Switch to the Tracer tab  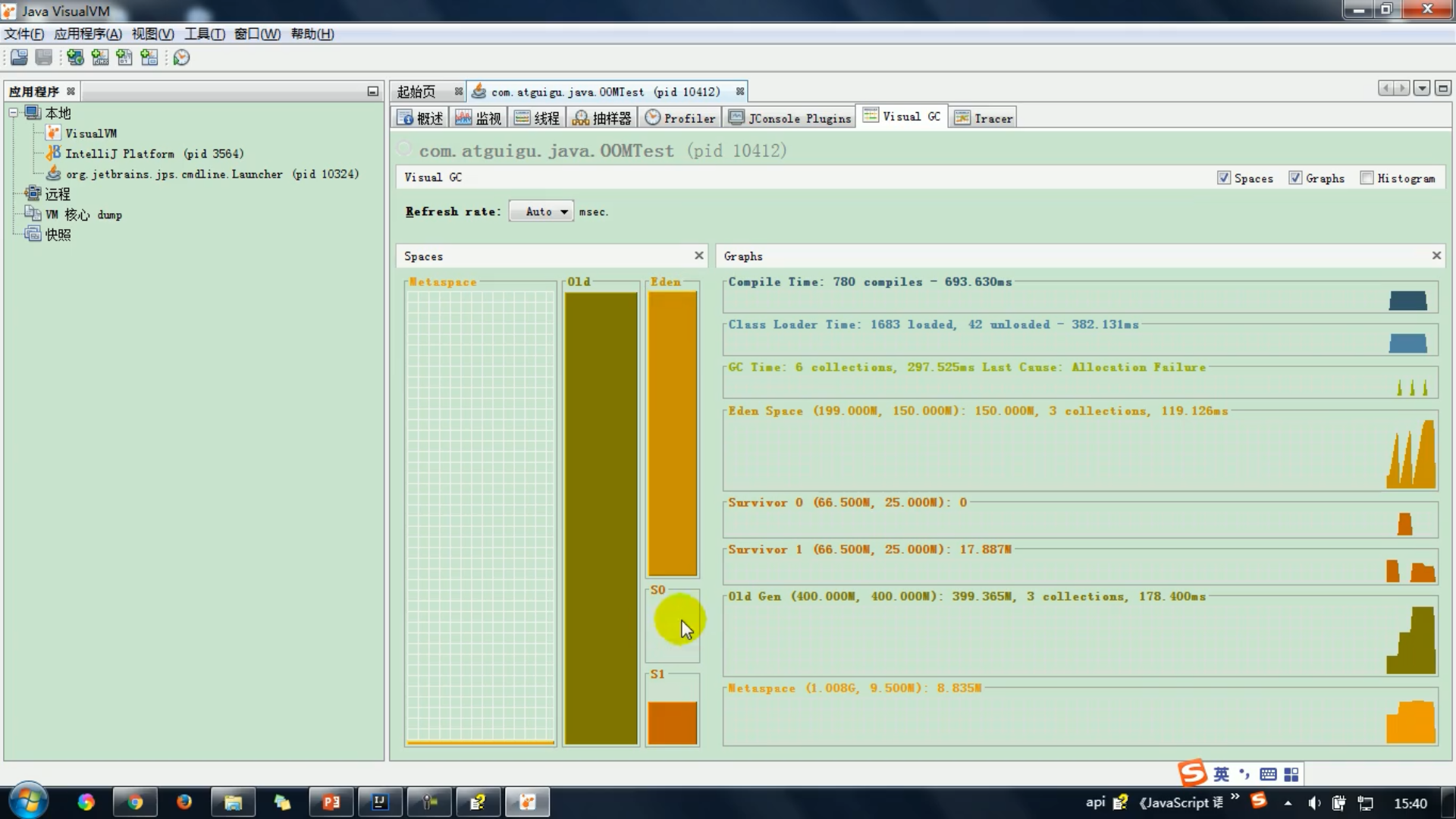(984, 118)
